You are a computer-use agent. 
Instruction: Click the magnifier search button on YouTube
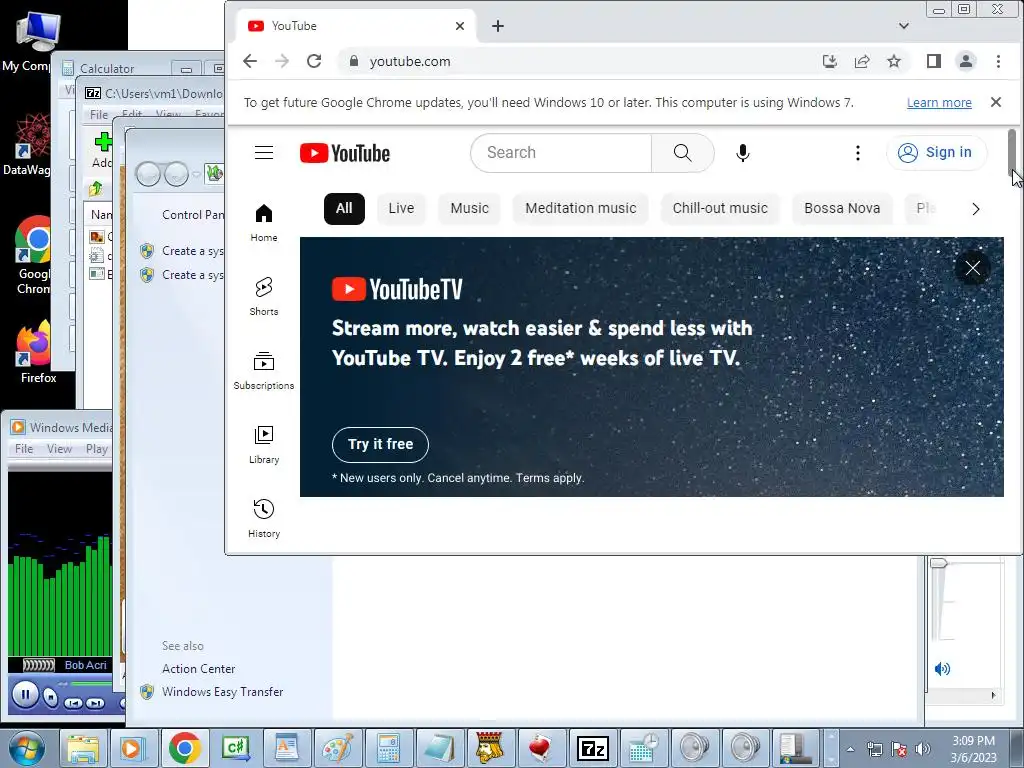pyautogui.click(x=682, y=153)
